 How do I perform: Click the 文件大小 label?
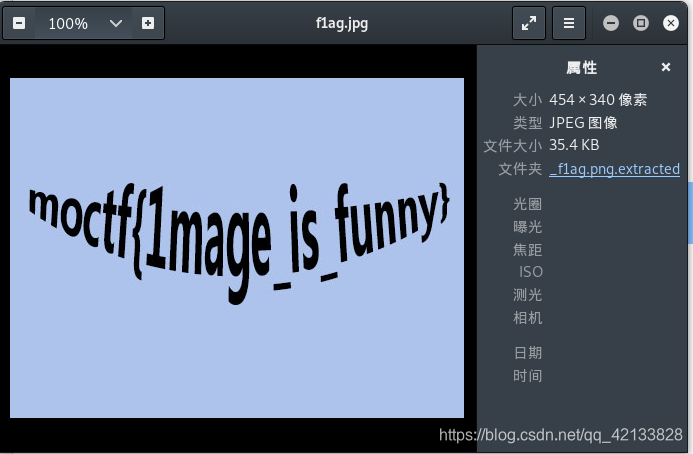[x=513, y=146]
